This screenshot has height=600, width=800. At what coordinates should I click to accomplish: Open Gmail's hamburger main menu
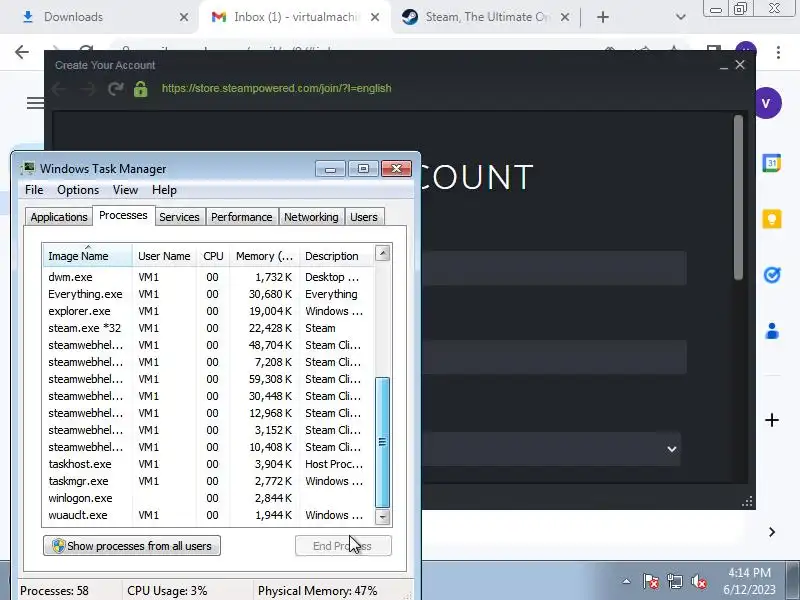(35, 103)
